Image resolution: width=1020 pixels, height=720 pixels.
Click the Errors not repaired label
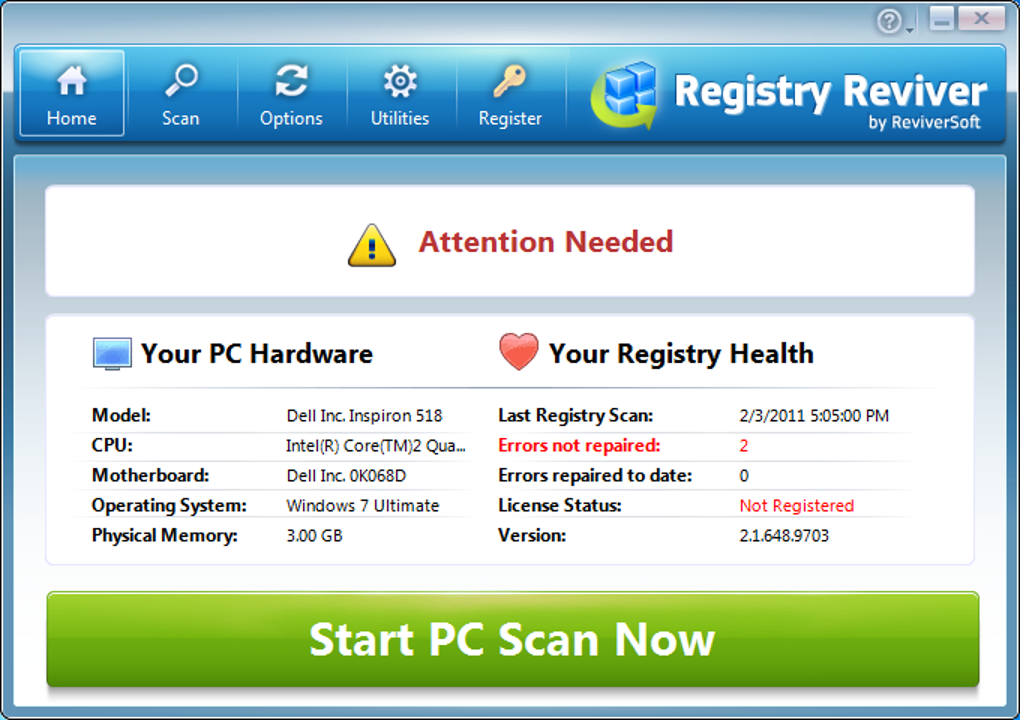(x=579, y=446)
